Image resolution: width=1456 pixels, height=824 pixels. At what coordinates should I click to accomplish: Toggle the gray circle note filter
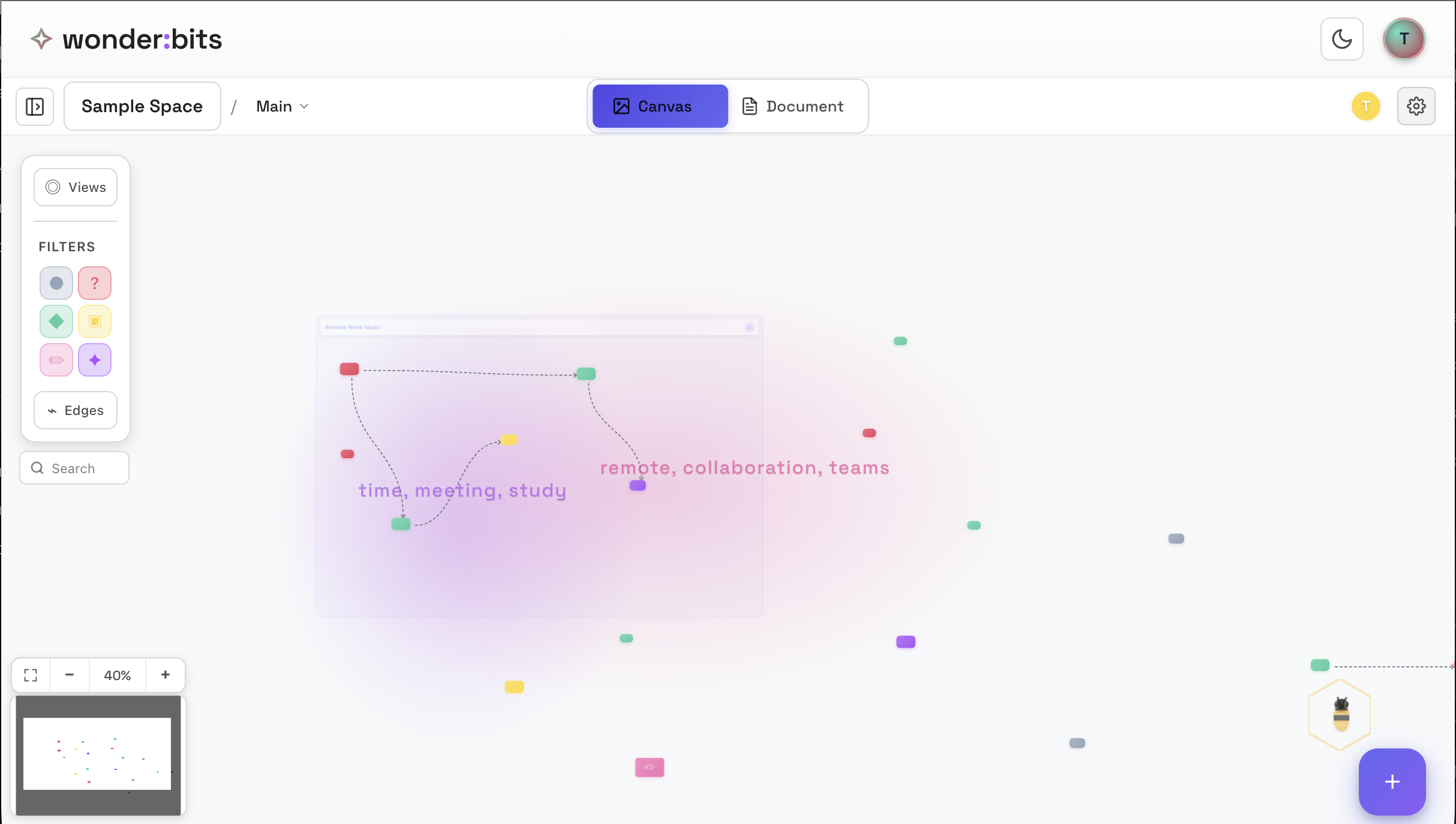tap(56, 282)
